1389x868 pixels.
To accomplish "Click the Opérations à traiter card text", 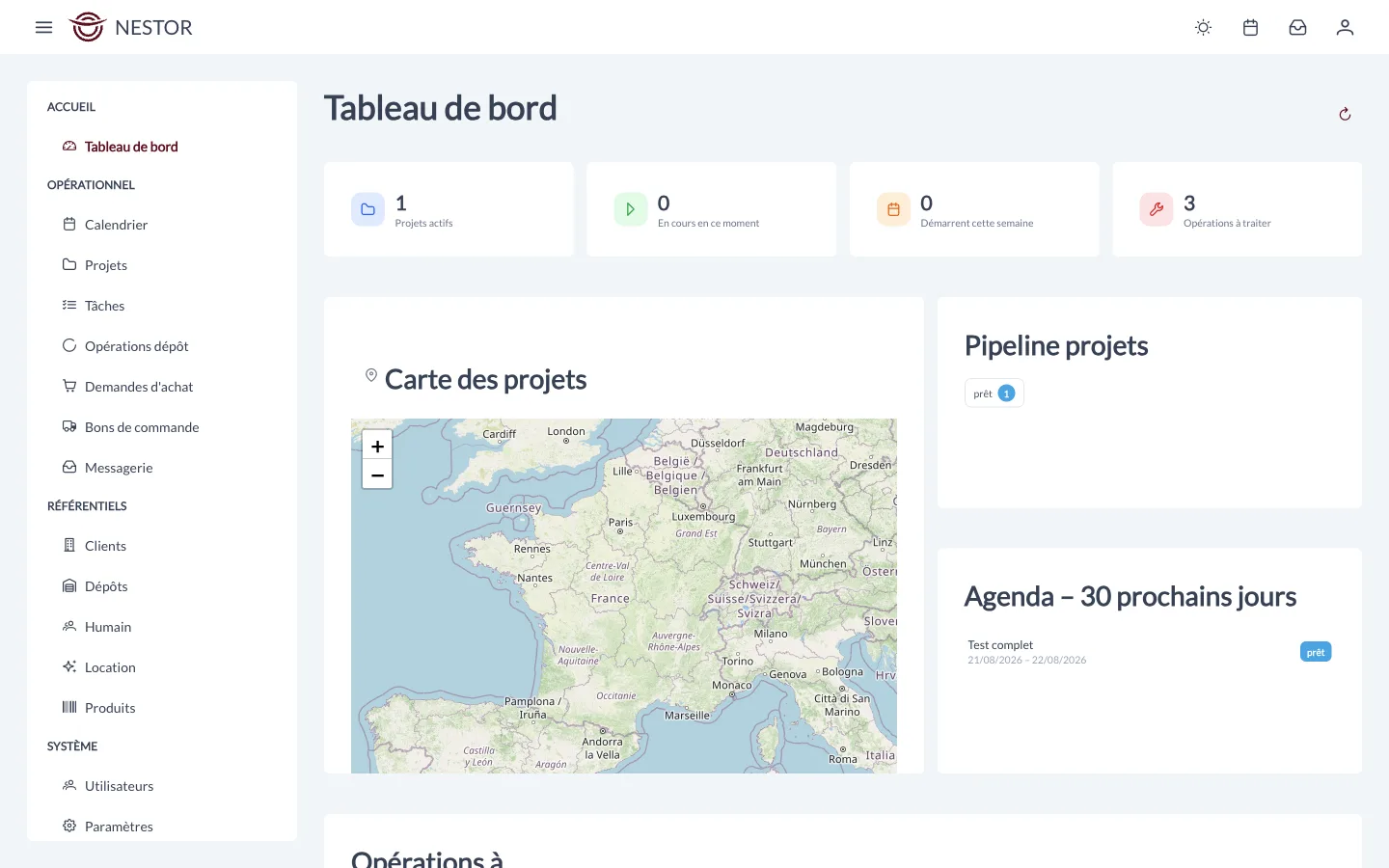I will 1227,223.
